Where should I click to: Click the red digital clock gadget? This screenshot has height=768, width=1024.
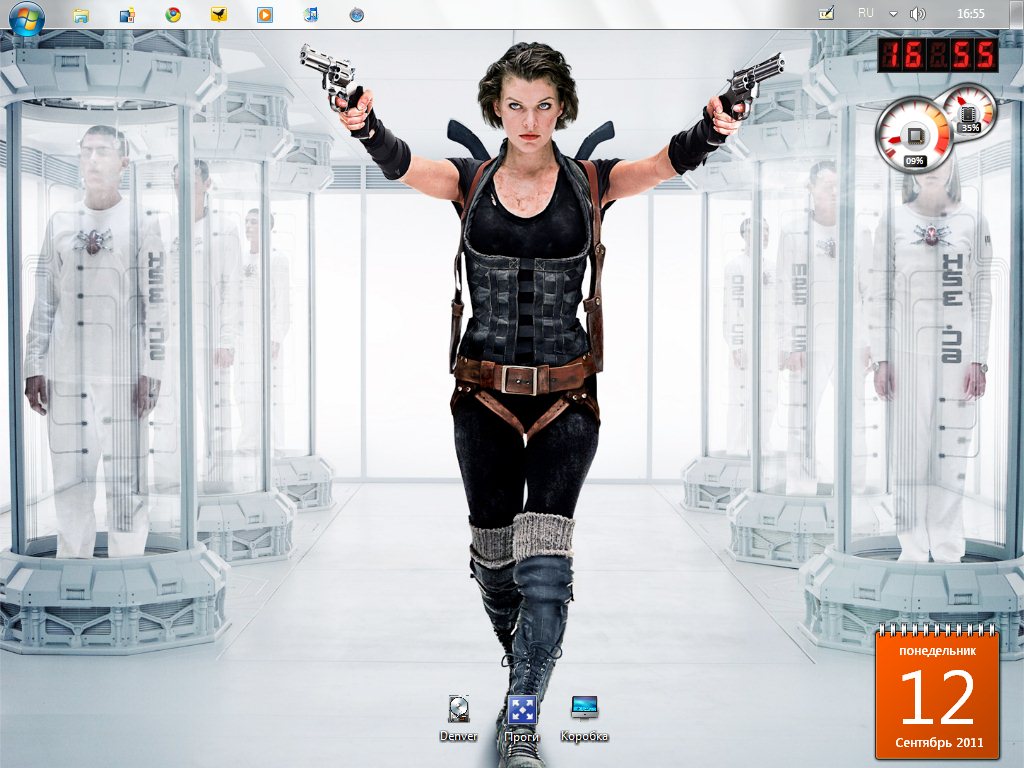[x=937, y=55]
